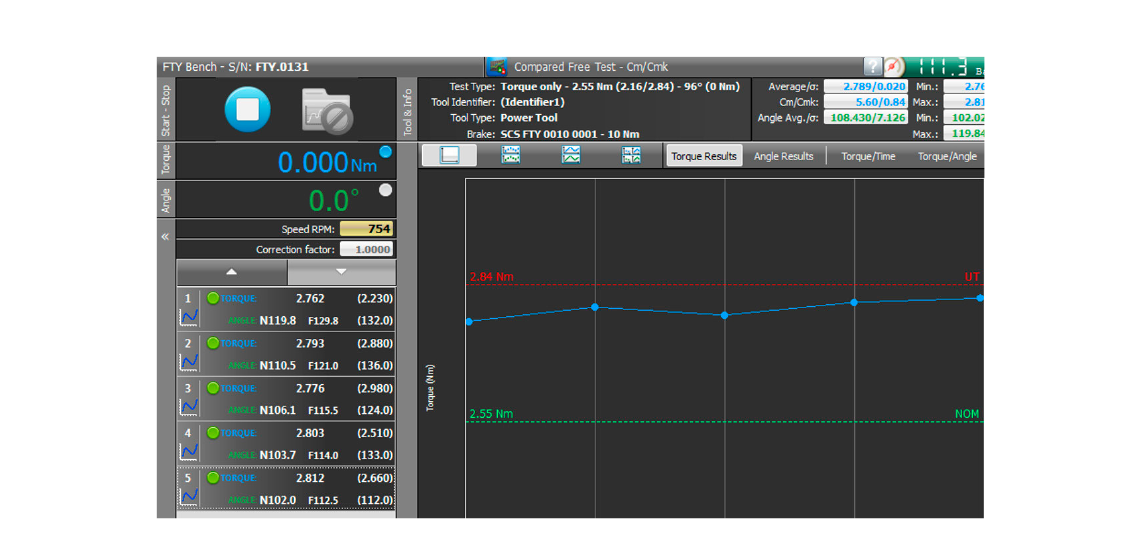The image size is (1141, 557).
Task: Toggle the grey angle indicator dot
Action: click(x=385, y=190)
